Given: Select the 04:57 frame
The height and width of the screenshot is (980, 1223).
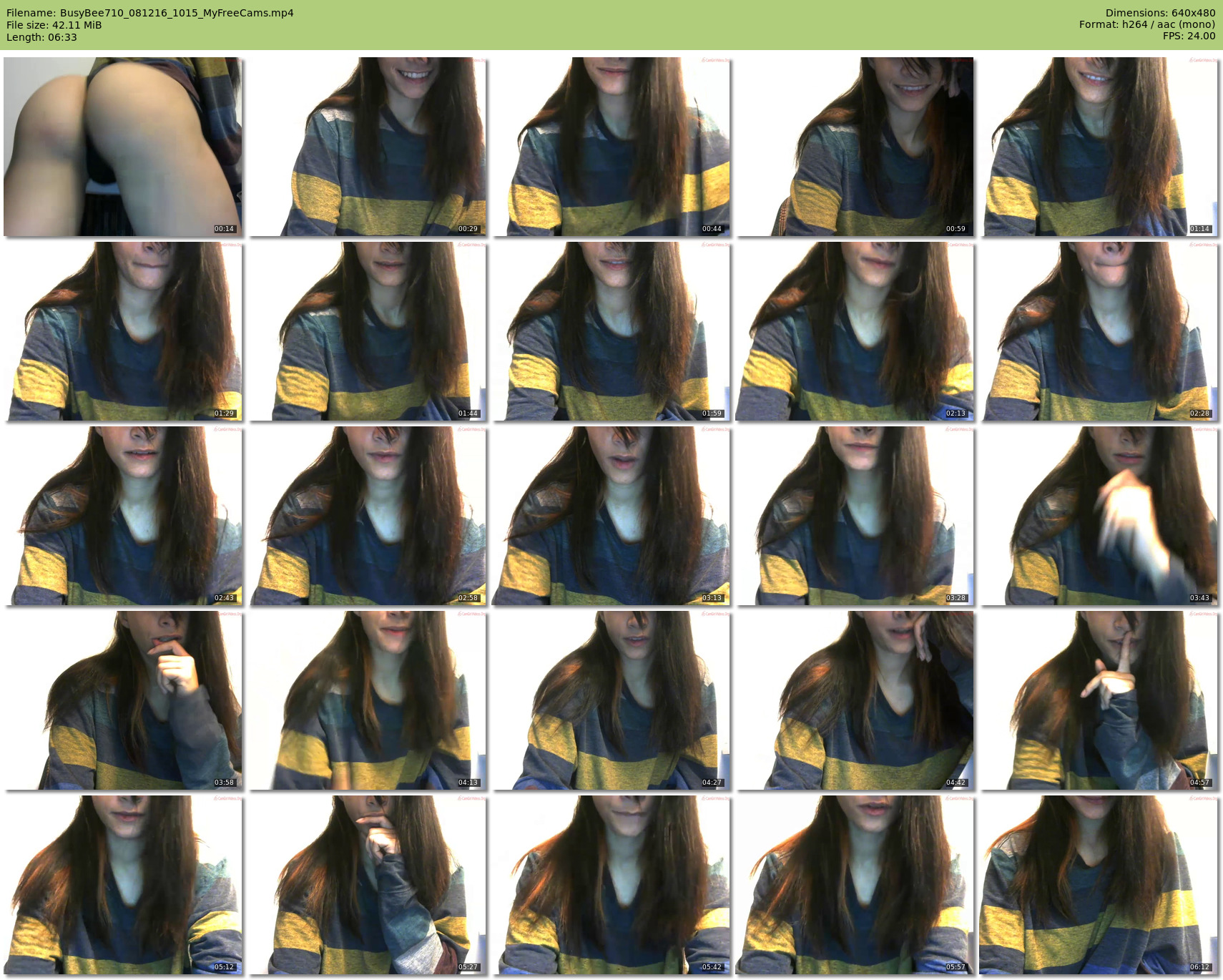Looking at the screenshot, I should pyautogui.click(x=1099, y=700).
